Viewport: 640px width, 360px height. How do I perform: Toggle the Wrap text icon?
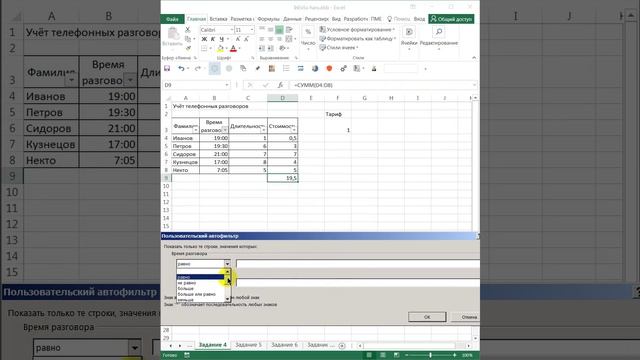tap(289, 30)
